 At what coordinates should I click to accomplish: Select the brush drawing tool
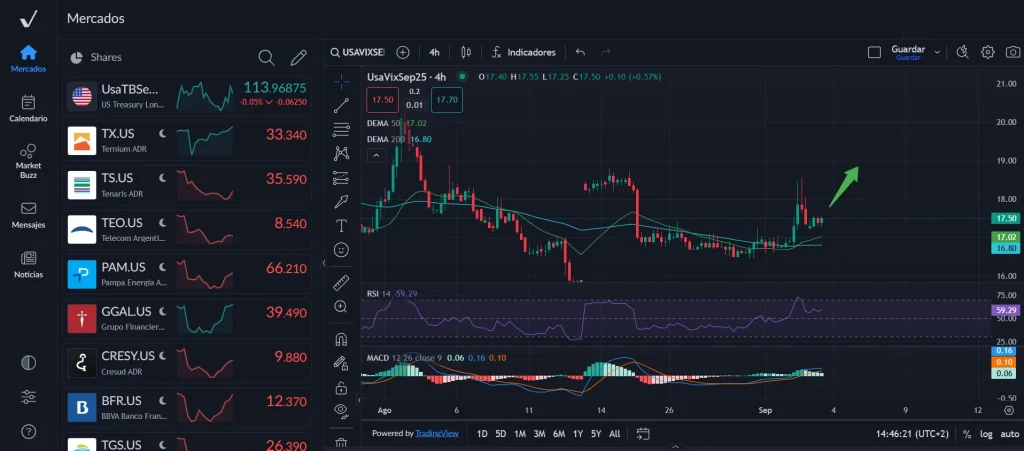pos(341,202)
